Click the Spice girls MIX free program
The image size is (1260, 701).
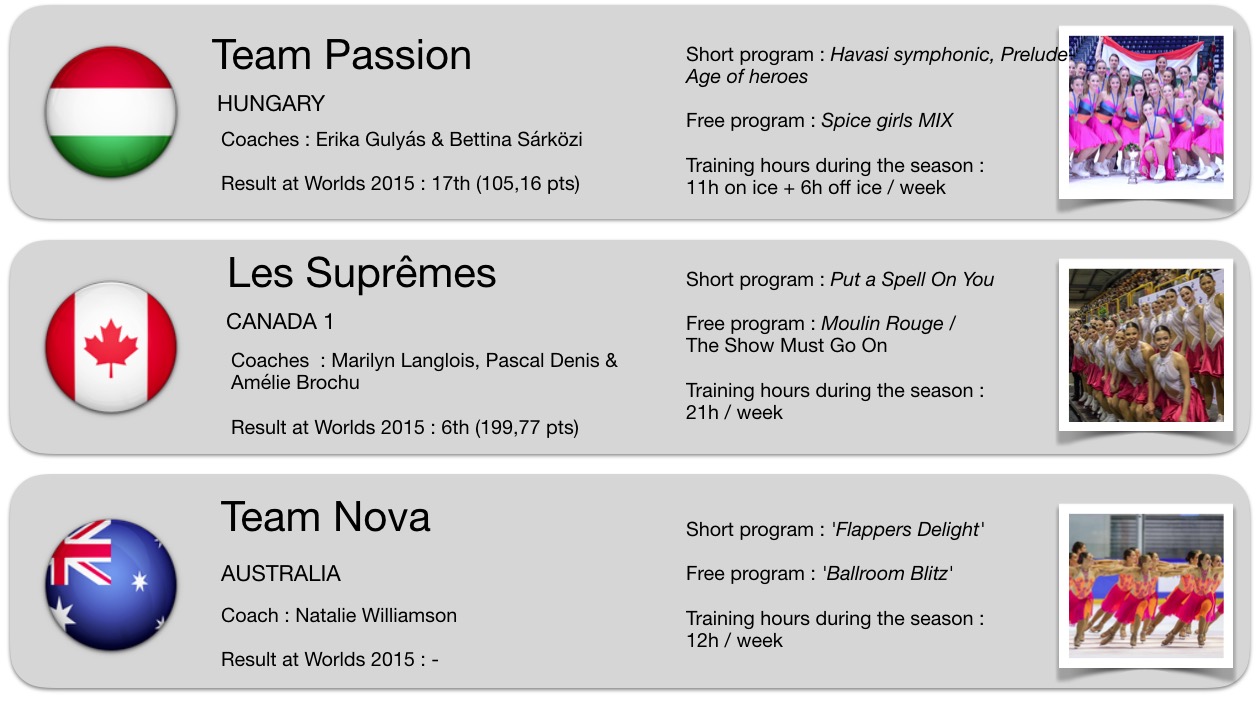pyautogui.click(x=887, y=121)
